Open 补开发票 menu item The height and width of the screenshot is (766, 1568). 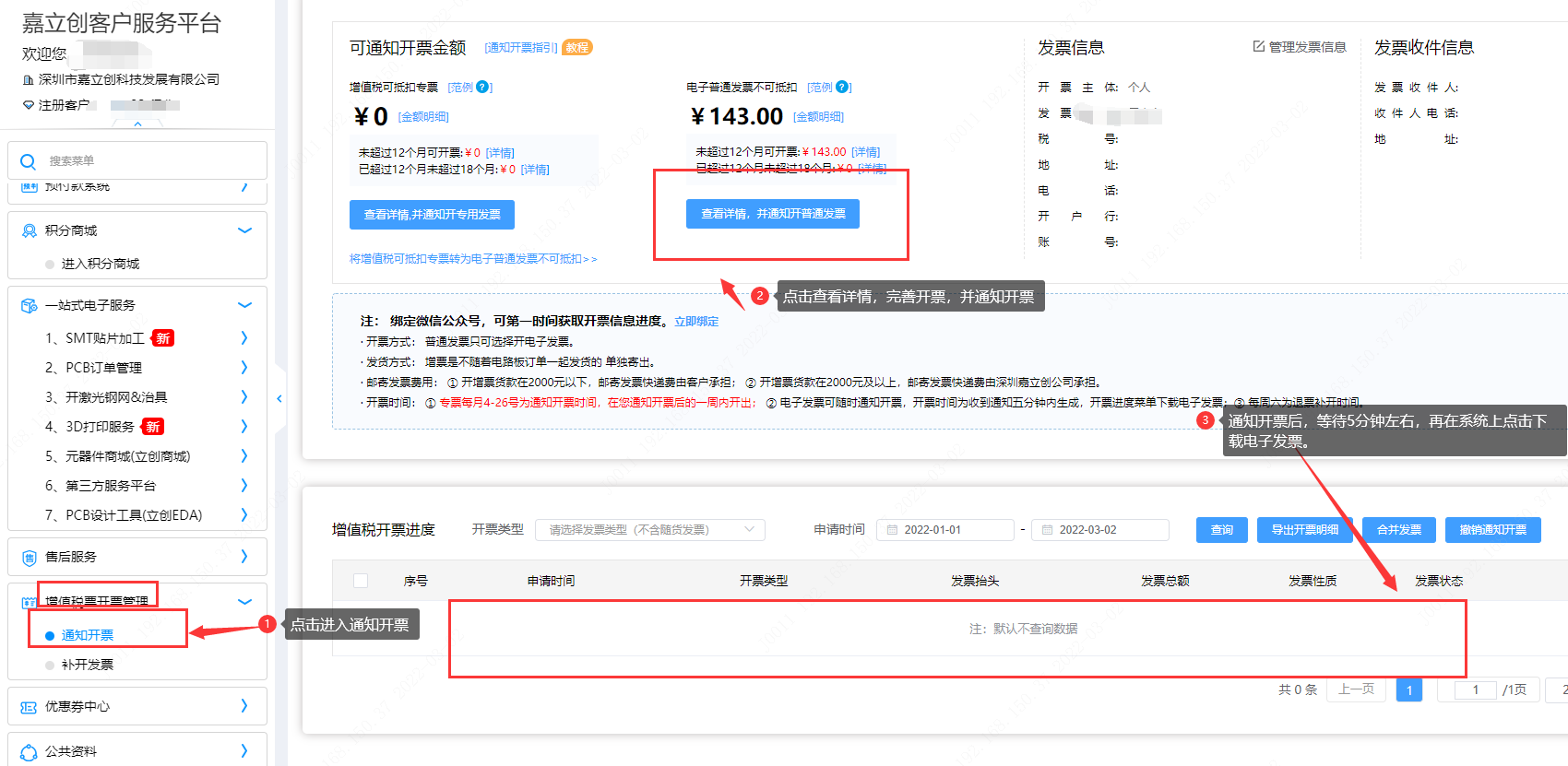click(88, 665)
